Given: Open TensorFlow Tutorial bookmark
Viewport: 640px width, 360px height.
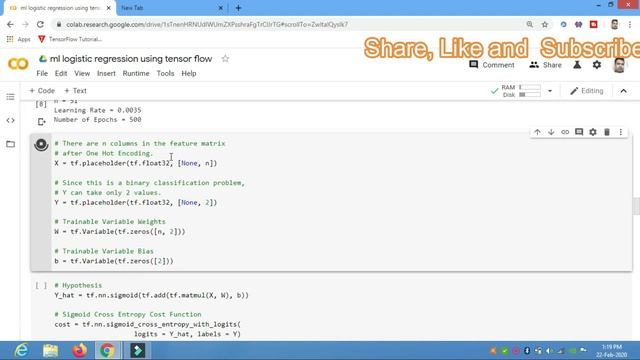Looking at the screenshot, I should click(x=70, y=39).
